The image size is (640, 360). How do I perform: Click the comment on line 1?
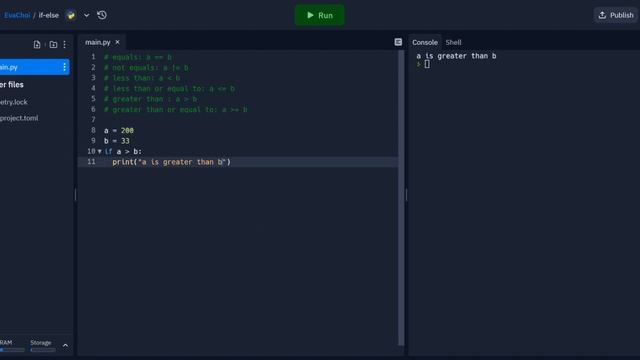point(138,57)
